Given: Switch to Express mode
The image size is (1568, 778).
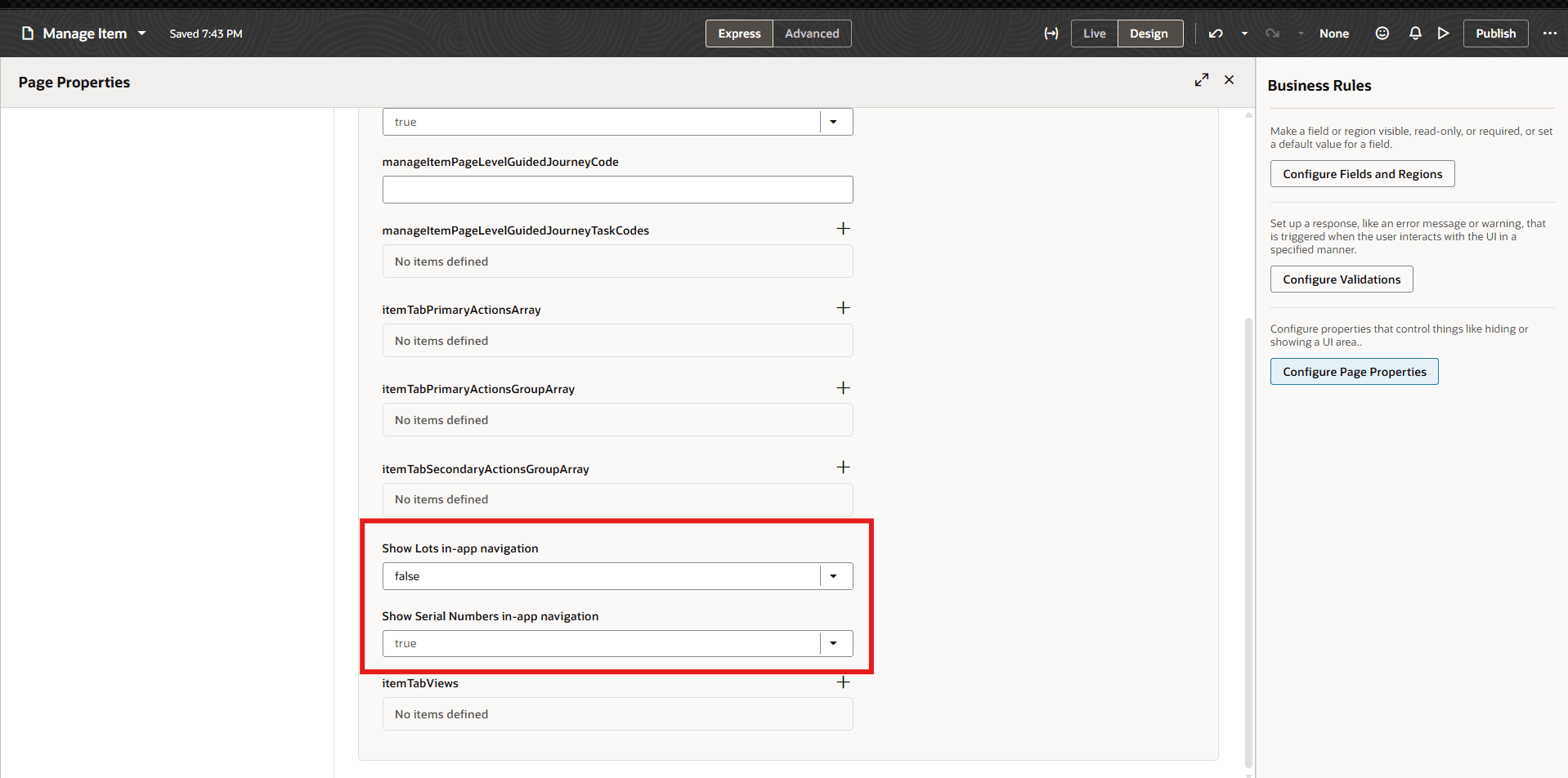Looking at the screenshot, I should tap(738, 34).
